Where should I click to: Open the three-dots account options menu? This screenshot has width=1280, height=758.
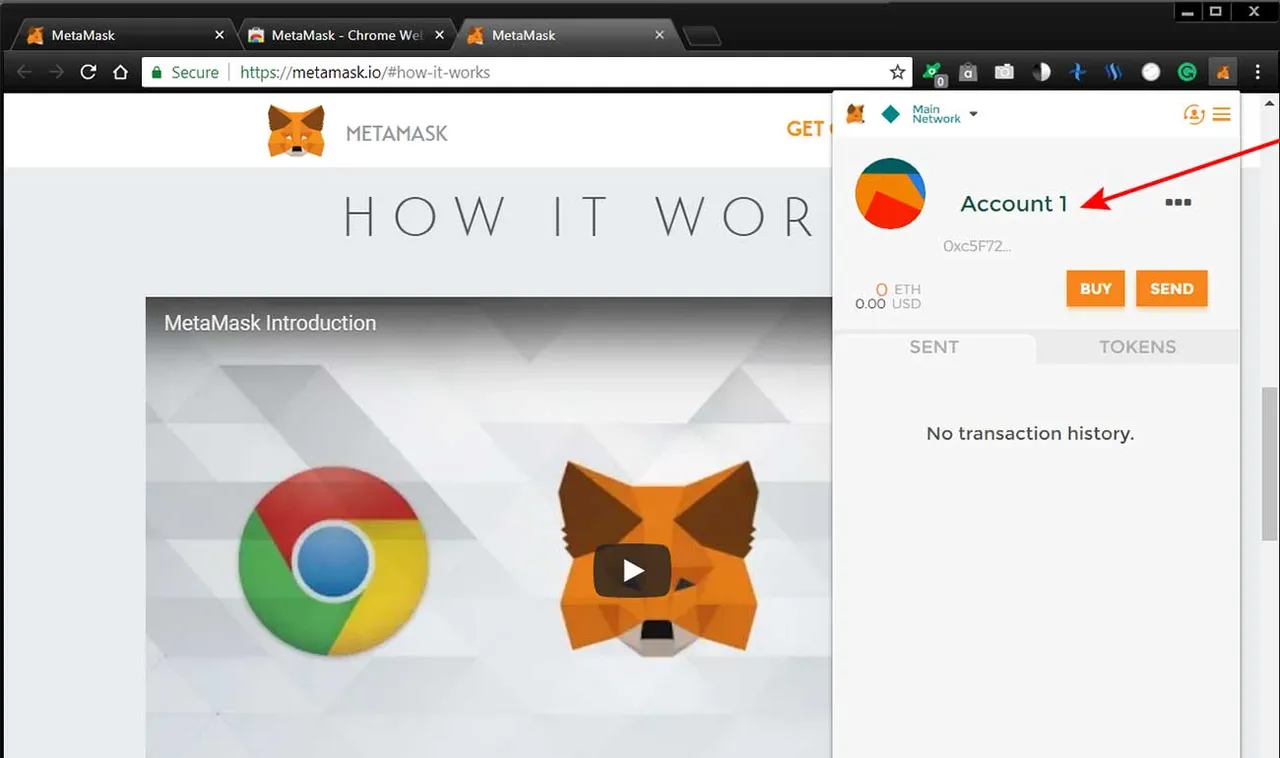point(1178,202)
